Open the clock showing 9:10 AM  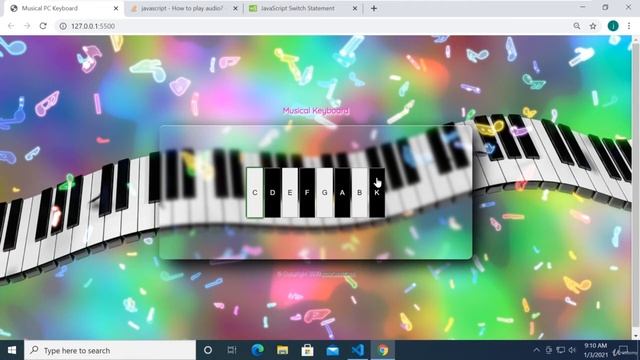596,350
